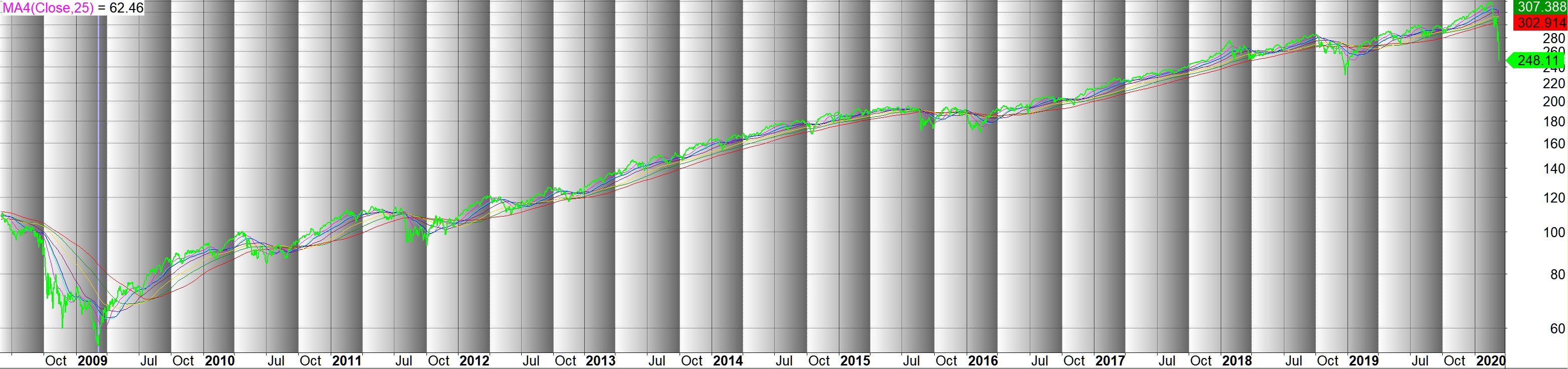This screenshot has height=369, width=1568.
Task: Select the 2012 year marker
Action: pyautogui.click(x=474, y=360)
